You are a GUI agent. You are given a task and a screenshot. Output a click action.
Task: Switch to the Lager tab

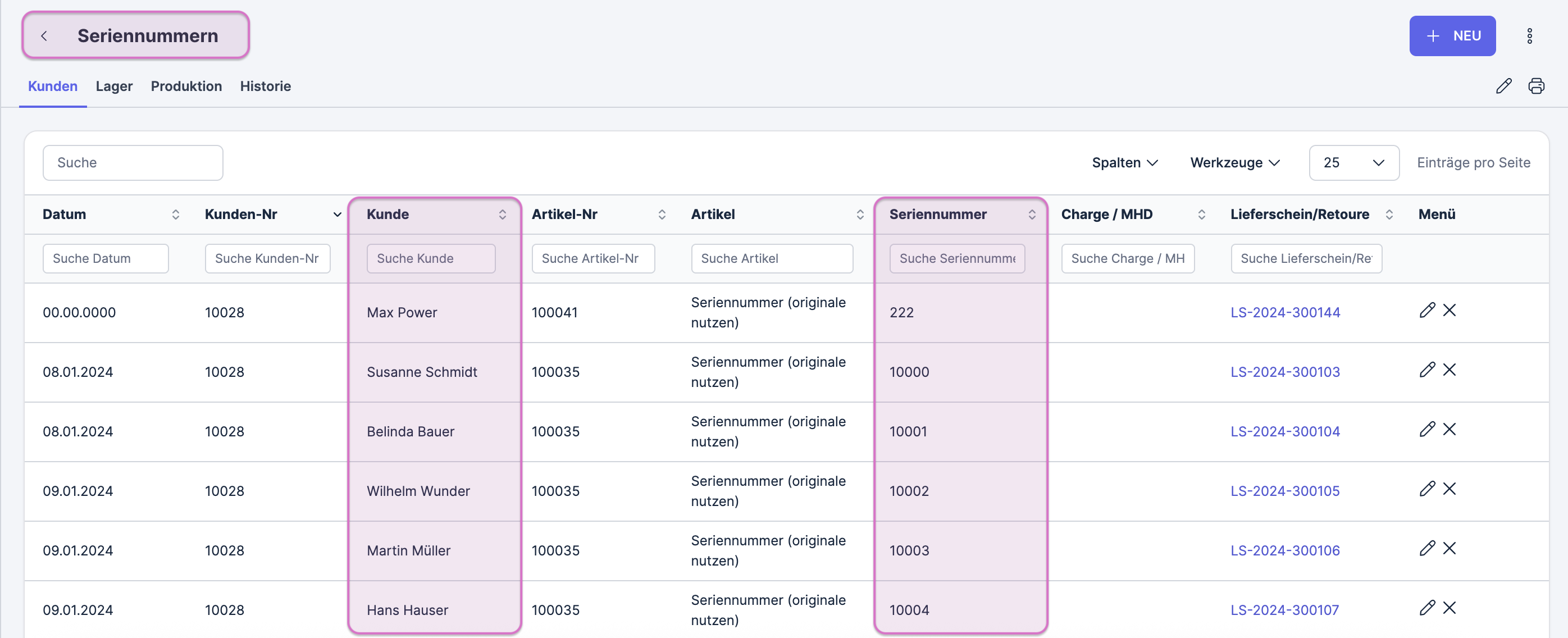[x=114, y=86]
